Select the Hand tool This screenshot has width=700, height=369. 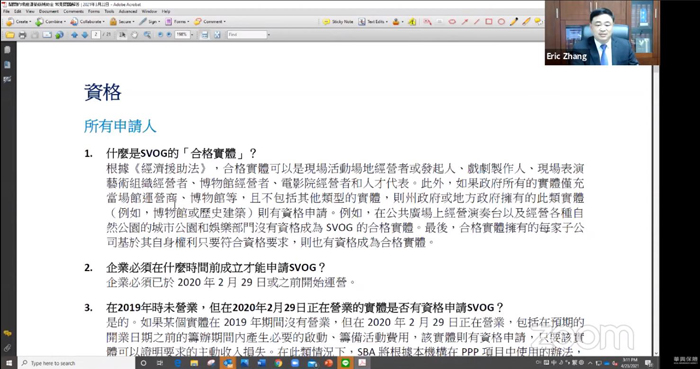134,35
